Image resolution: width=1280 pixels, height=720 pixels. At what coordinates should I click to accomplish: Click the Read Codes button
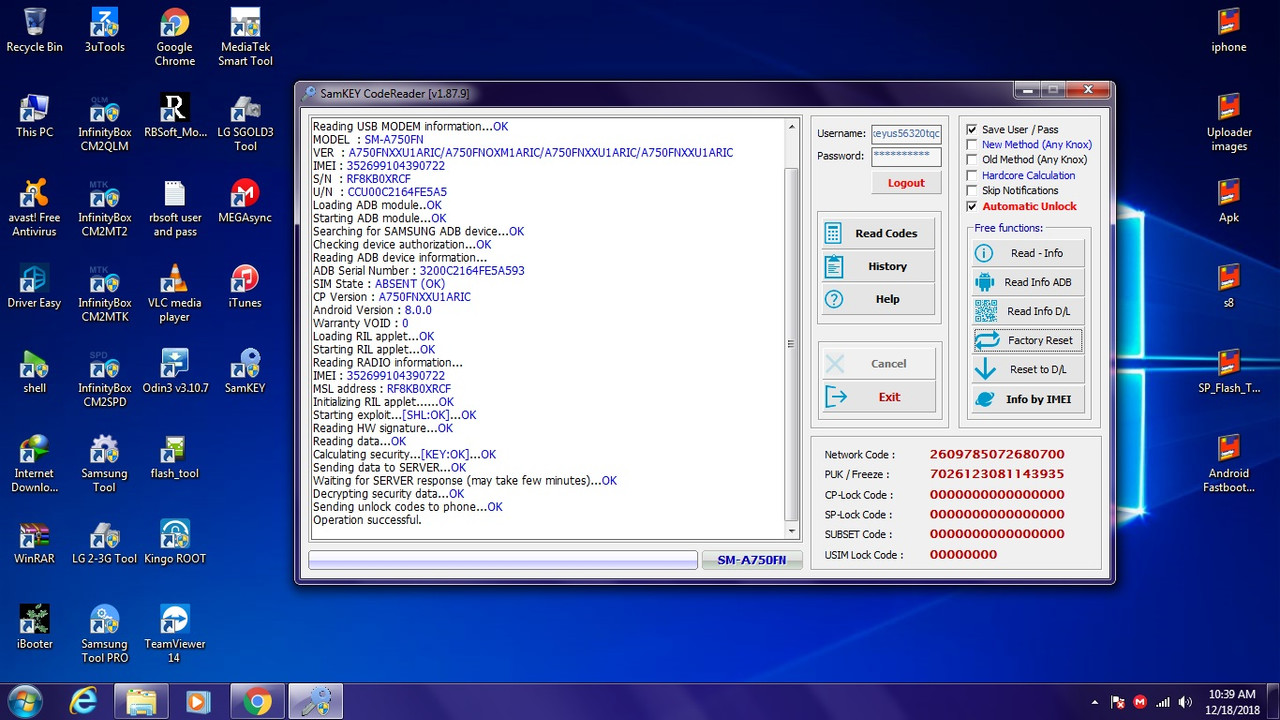point(878,233)
